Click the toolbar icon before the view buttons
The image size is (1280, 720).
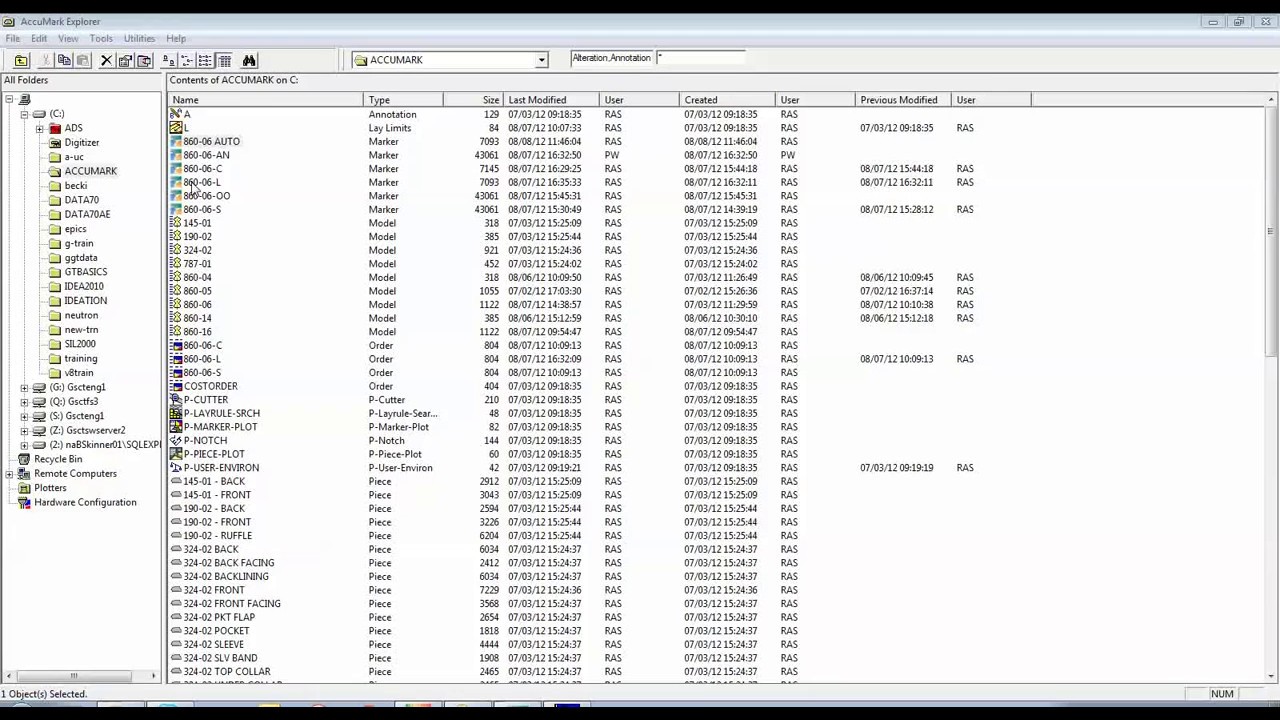click(x=144, y=61)
